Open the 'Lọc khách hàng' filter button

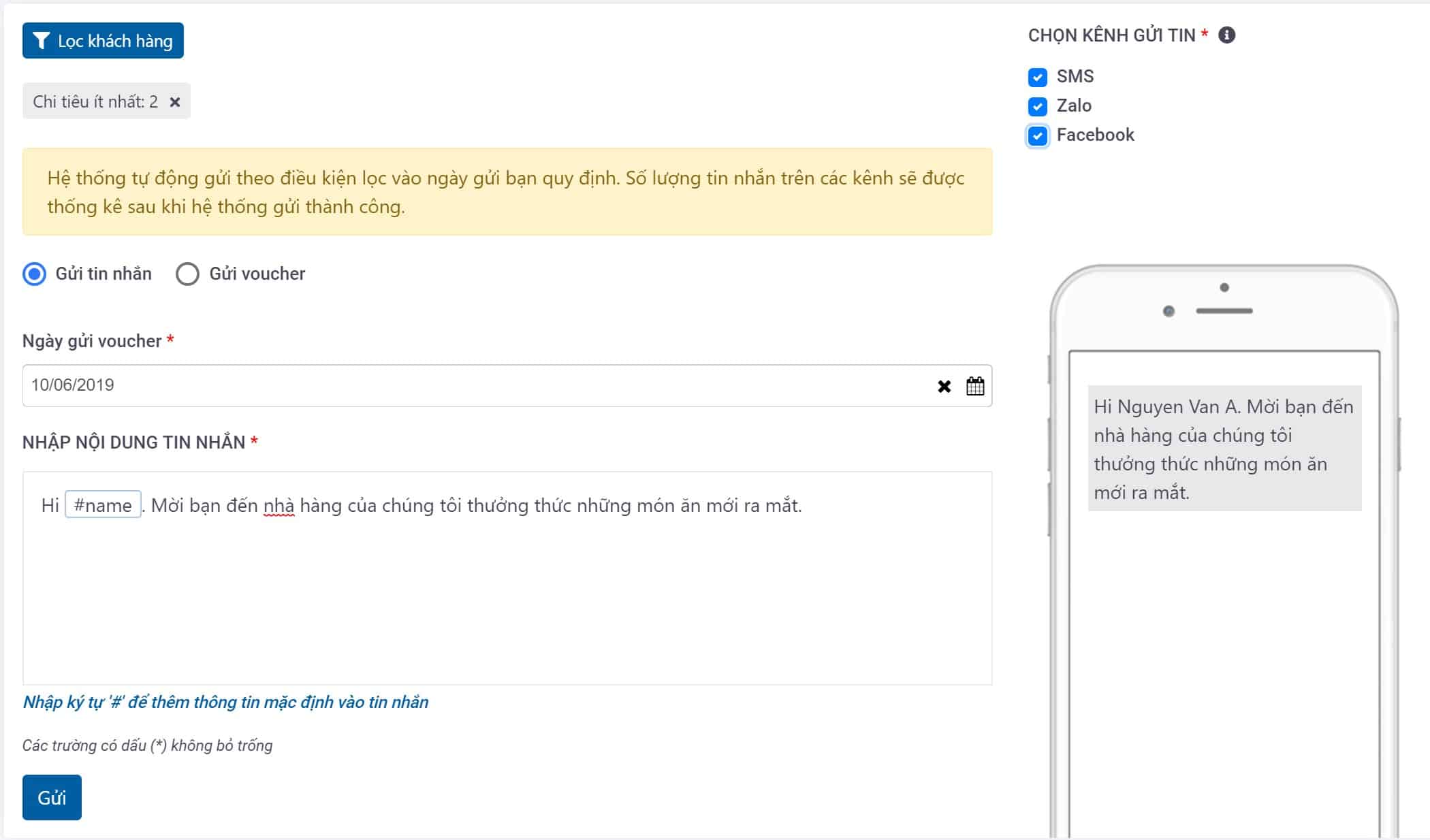(x=103, y=41)
